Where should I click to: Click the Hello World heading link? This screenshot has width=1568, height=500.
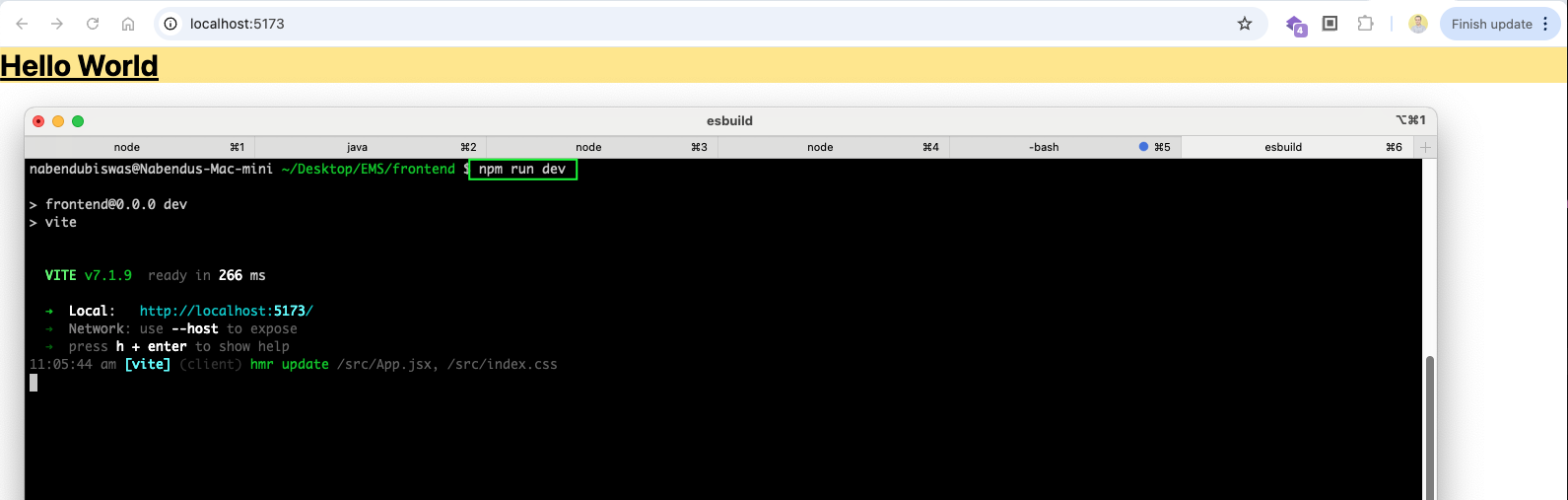point(79,65)
